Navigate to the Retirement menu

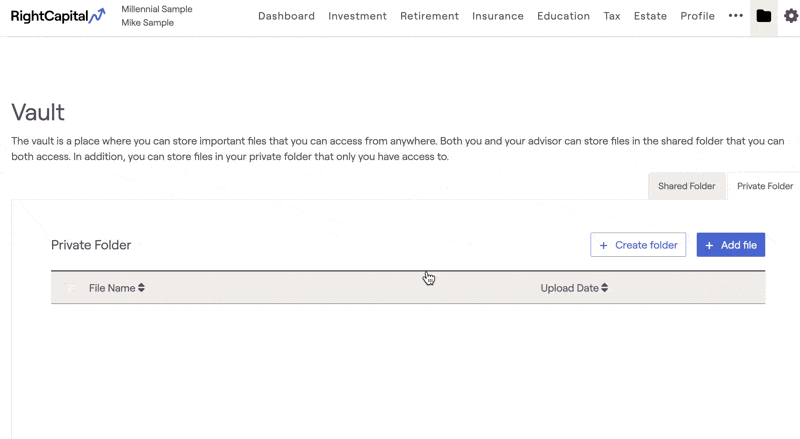coord(429,16)
